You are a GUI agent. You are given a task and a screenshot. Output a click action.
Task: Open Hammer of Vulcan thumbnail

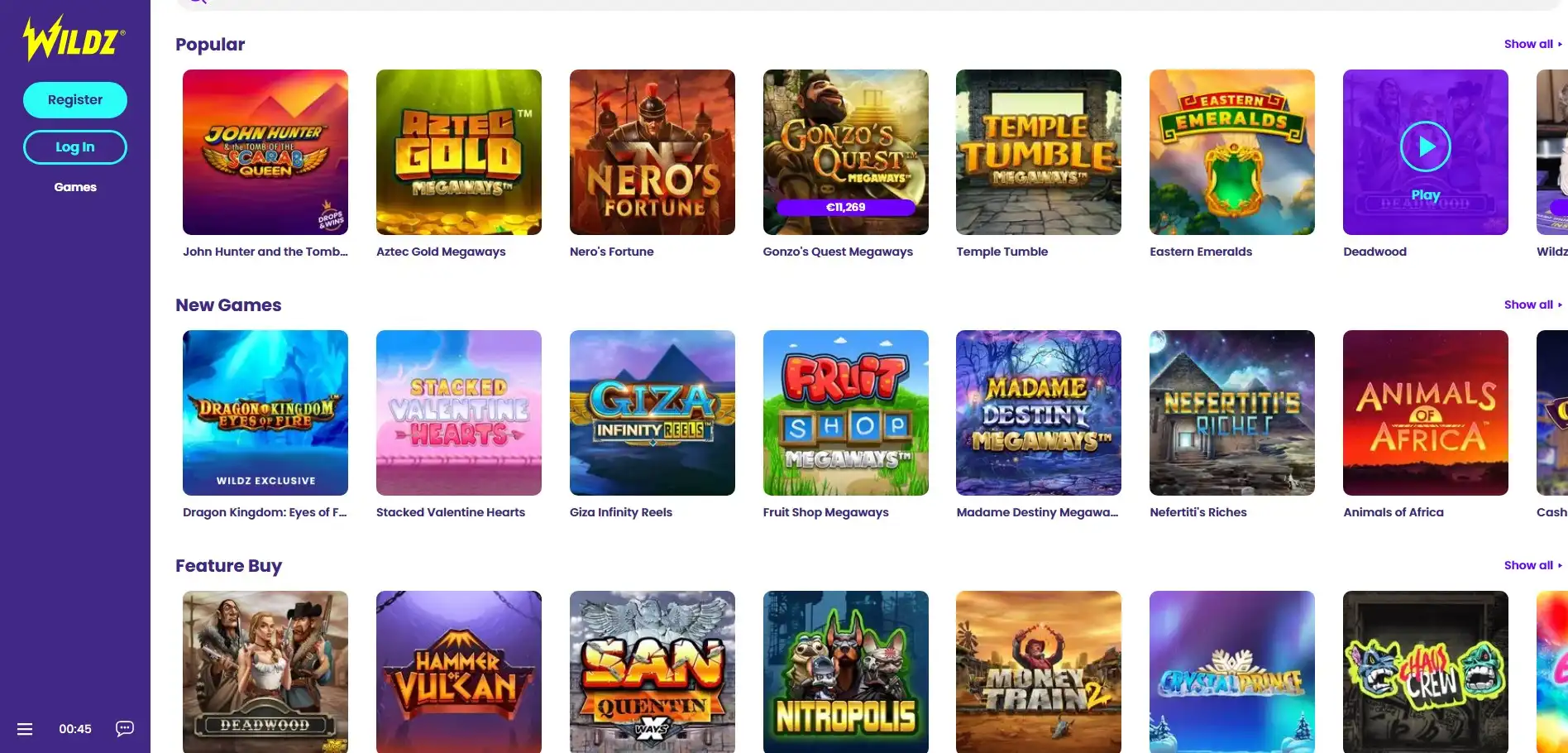tap(459, 672)
